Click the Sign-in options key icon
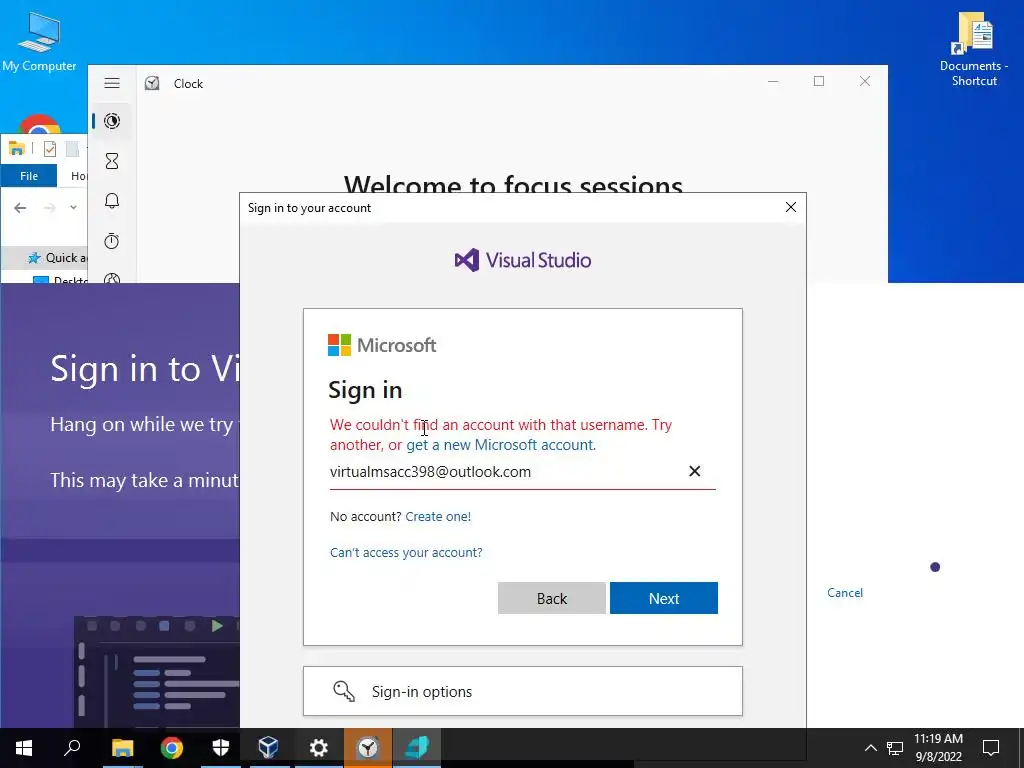This screenshot has width=1024, height=768. point(344,691)
